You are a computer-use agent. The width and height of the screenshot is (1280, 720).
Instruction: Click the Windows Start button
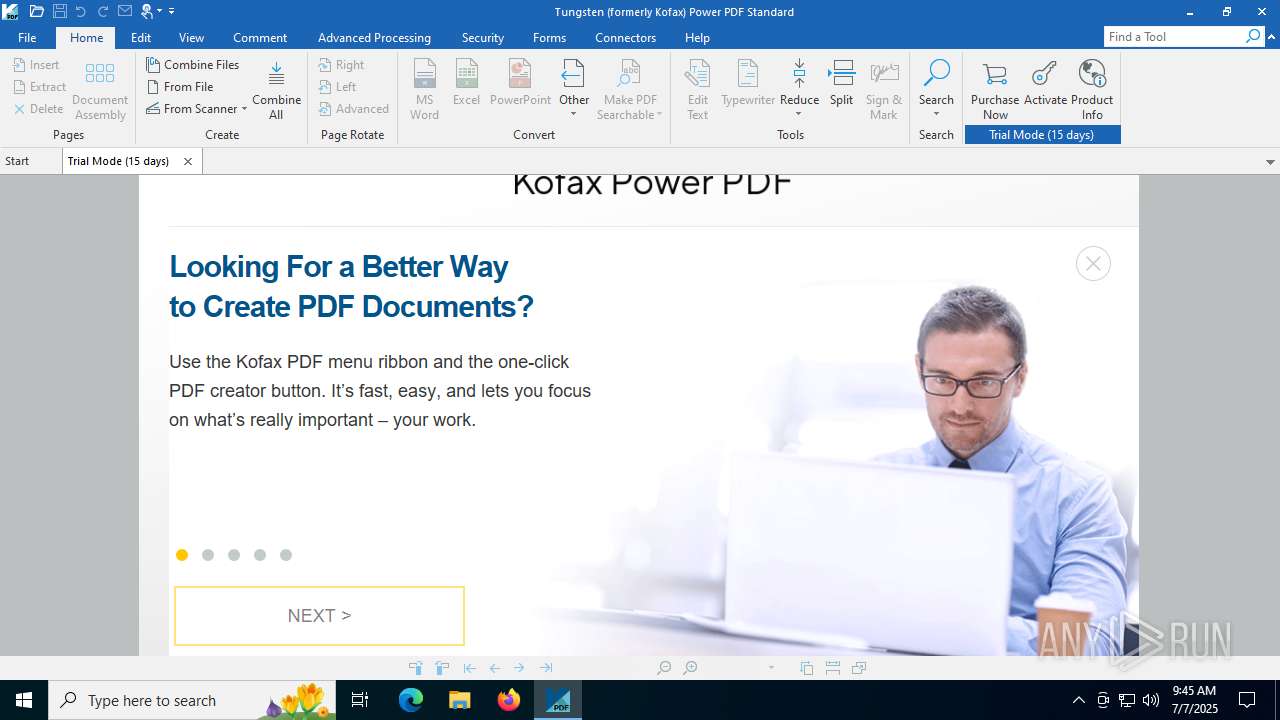click(24, 700)
